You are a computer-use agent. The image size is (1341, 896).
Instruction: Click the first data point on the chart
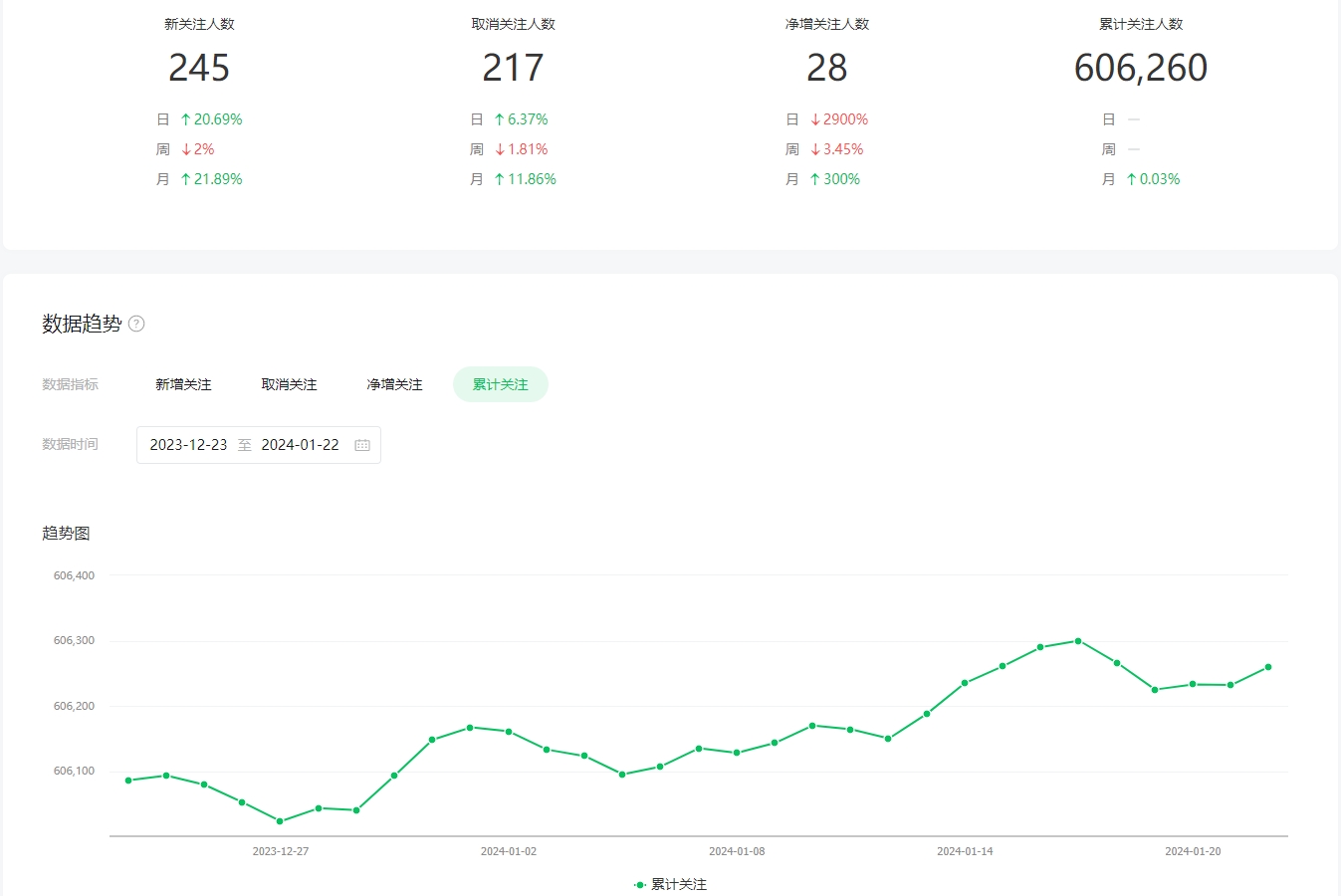coord(128,781)
